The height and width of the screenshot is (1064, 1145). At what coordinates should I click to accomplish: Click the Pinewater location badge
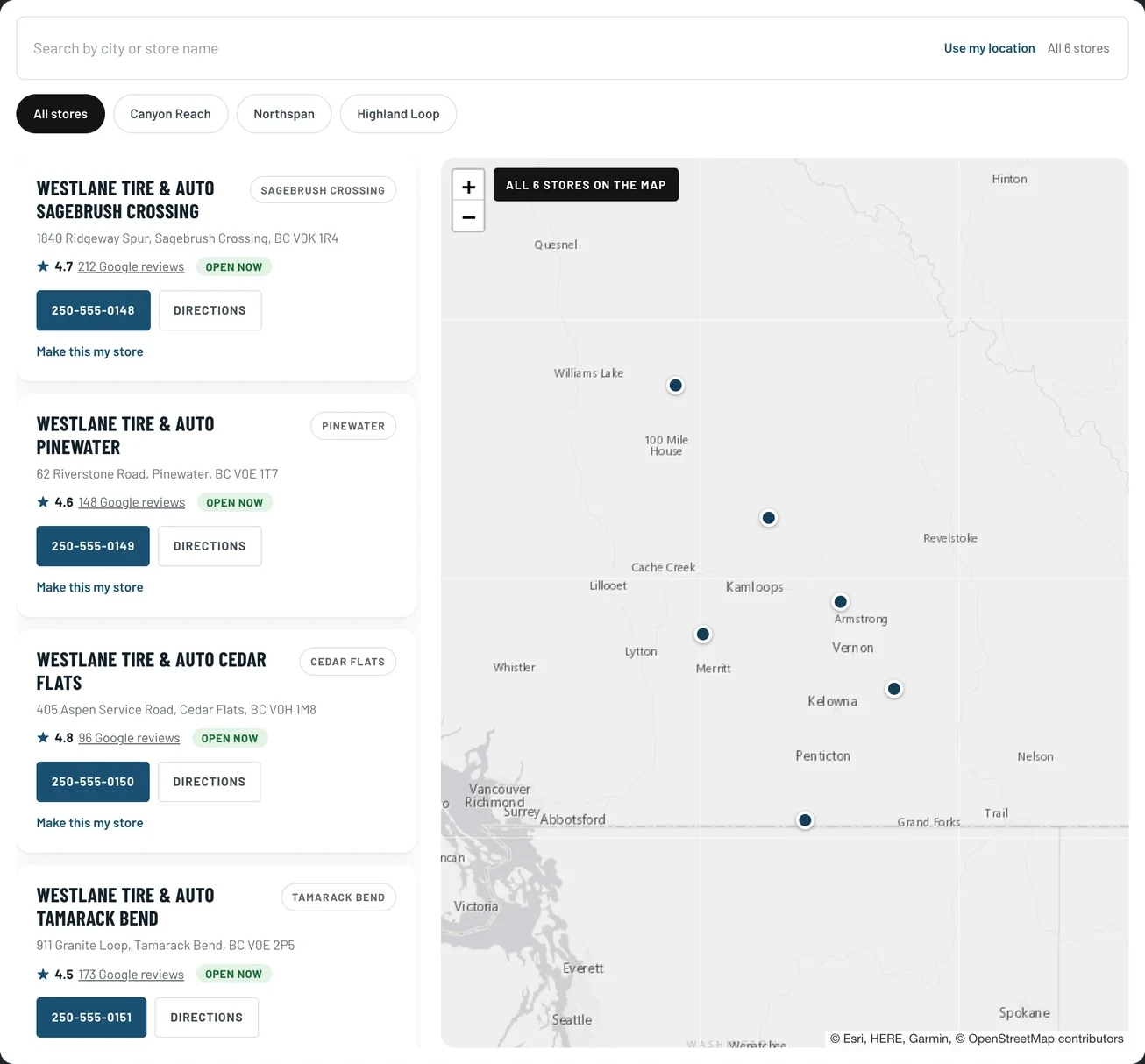353,426
